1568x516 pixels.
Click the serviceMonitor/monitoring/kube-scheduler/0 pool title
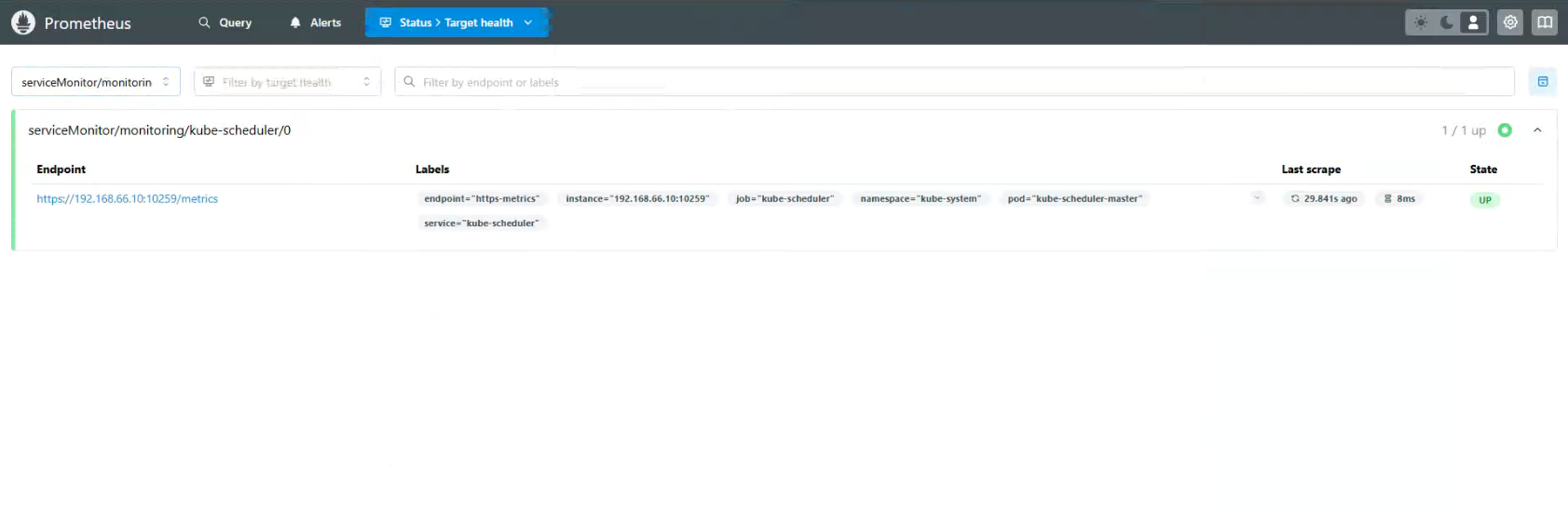pyautogui.click(x=159, y=130)
